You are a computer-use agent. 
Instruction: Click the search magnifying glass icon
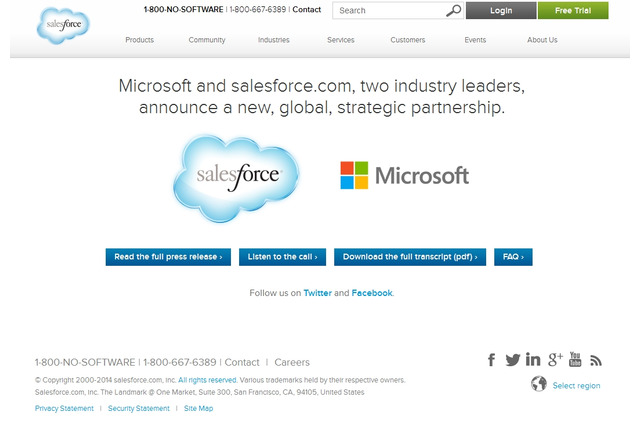click(454, 11)
